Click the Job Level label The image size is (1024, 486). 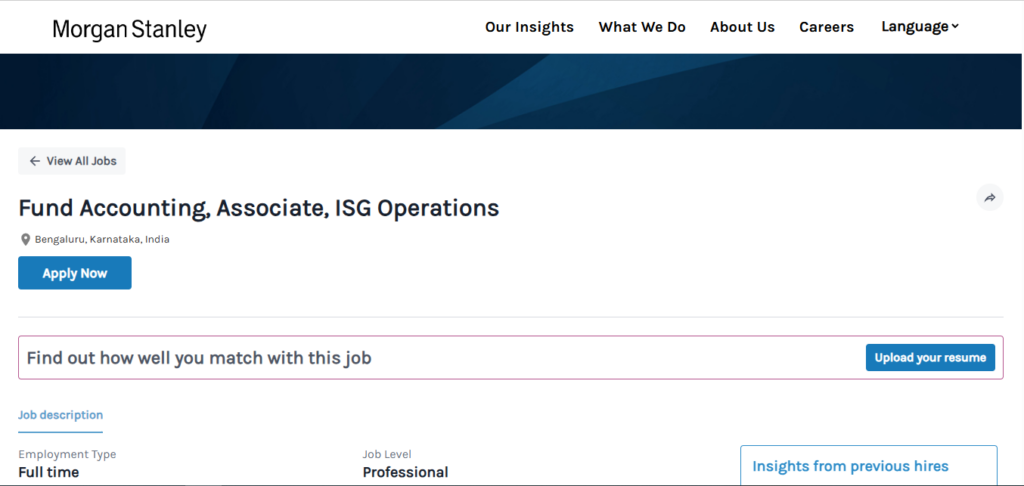point(387,454)
